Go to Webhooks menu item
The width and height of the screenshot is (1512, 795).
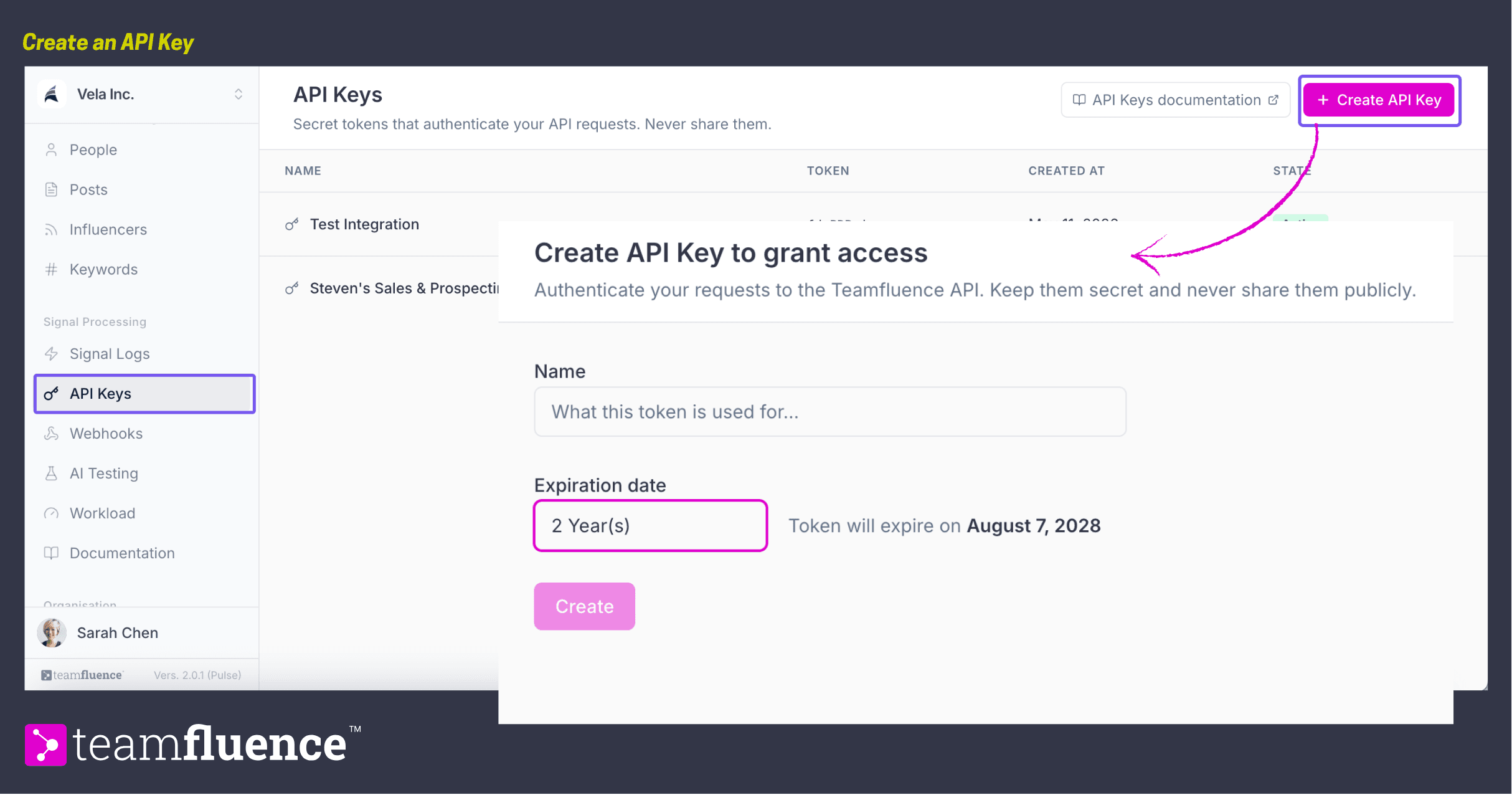tap(144, 434)
